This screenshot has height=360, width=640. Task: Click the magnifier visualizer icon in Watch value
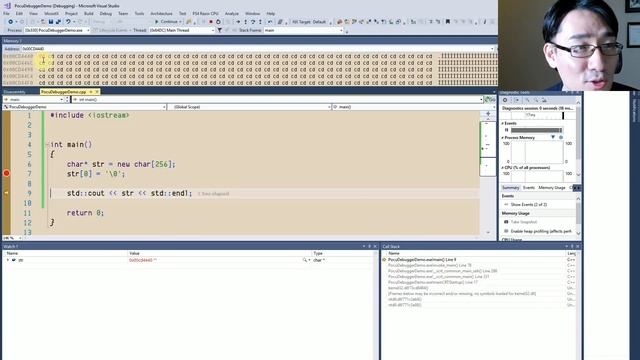point(304,260)
